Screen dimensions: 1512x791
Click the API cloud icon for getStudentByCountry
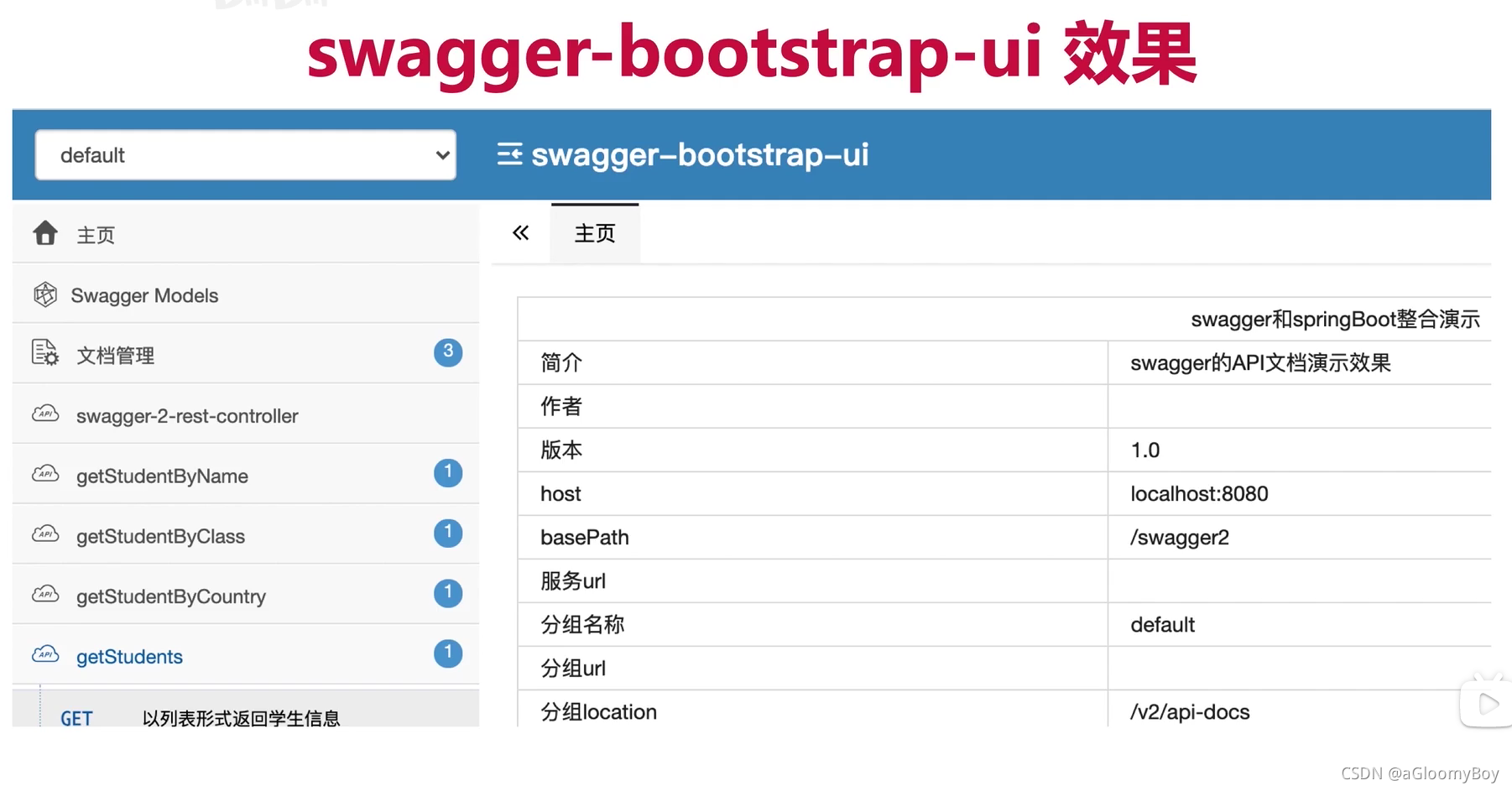click(45, 594)
